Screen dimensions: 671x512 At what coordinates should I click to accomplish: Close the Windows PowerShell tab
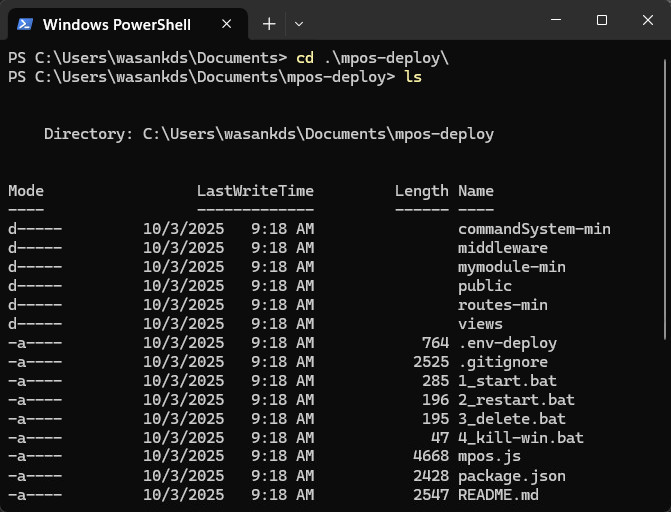tap(229, 23)
